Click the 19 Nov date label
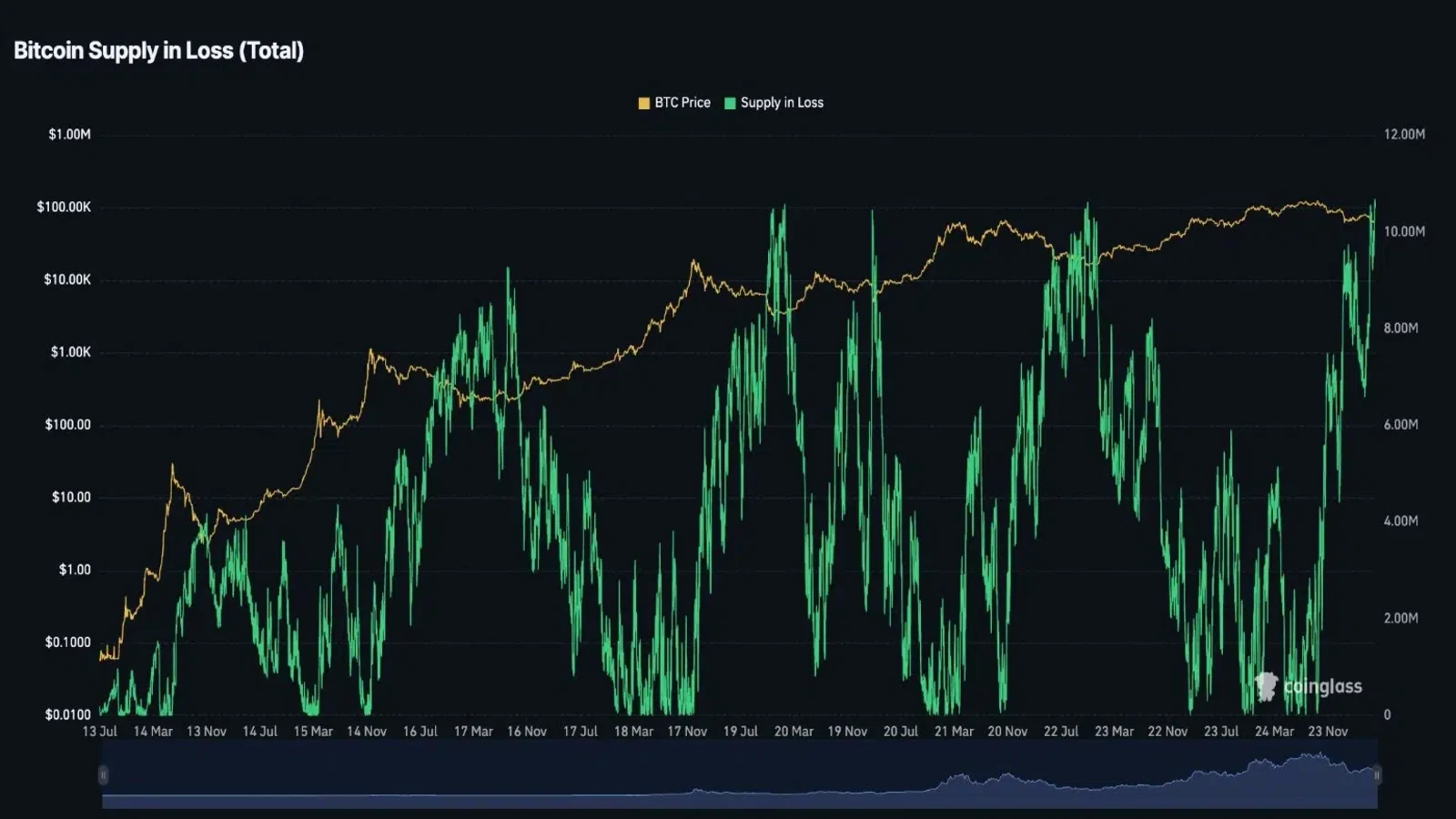This screenshot has height=819, width=1456. pos(847,732)
